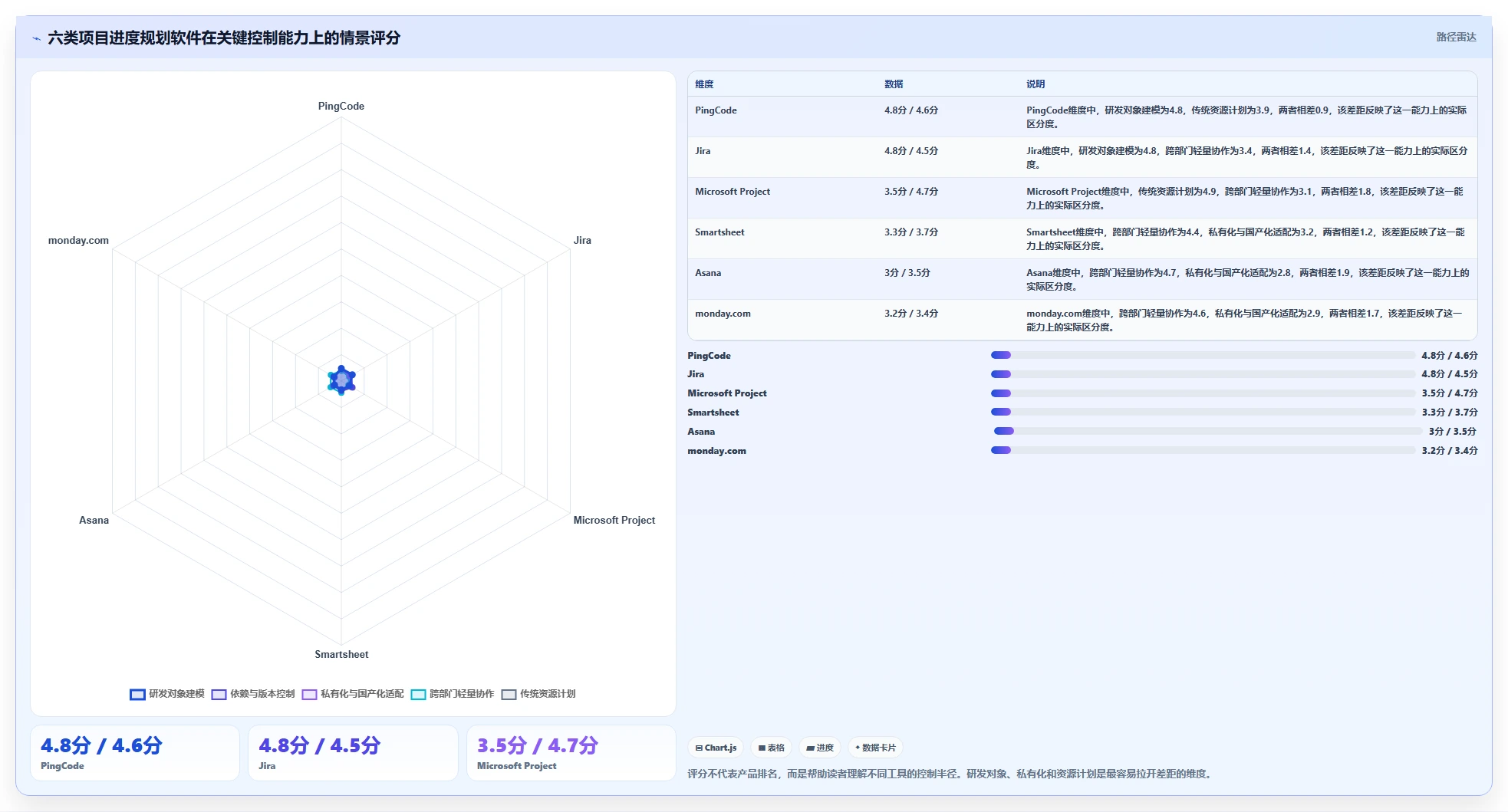Open the PingCode 4.8分 / 4.6分 data card
Image resolution: width=1508 pixels, height=812 pixels.
click(x=135, y=753)
